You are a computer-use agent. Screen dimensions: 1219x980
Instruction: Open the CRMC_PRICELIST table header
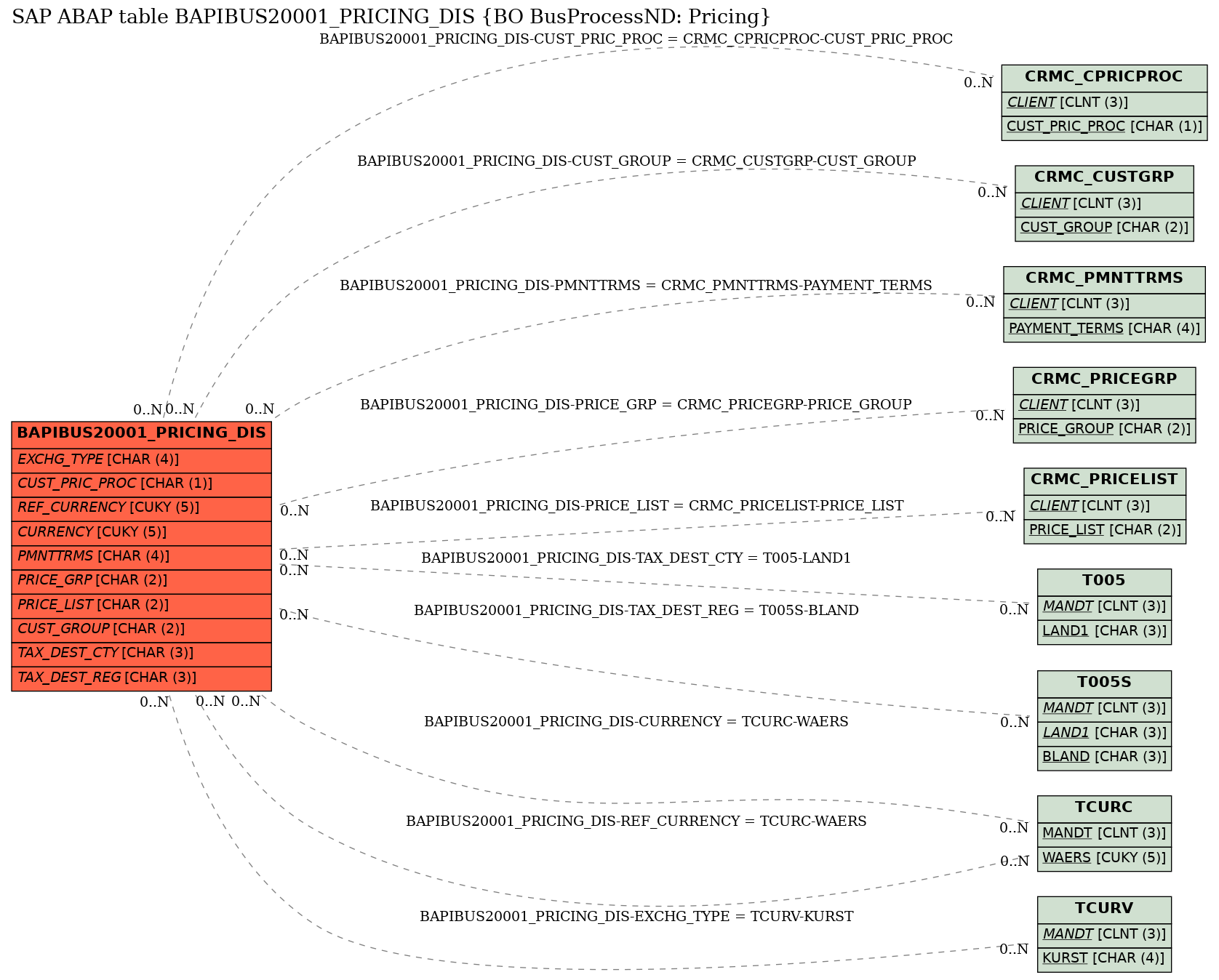[1104, 481]
